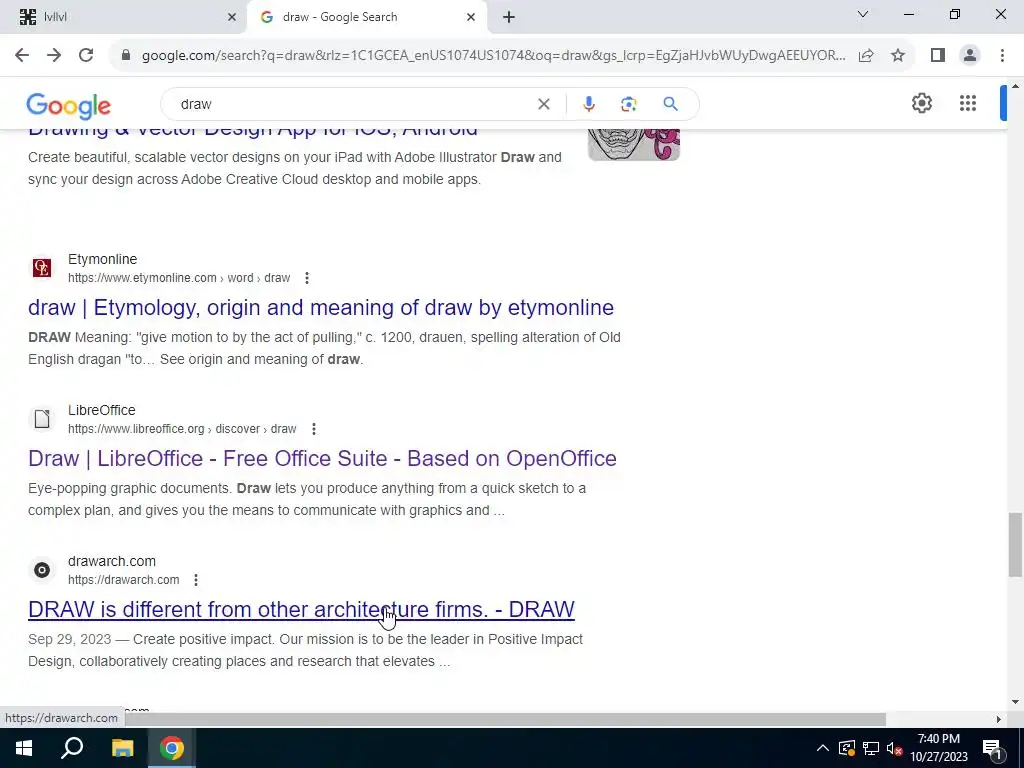Image resolution: width=1024 pixels, height=768 pixels.
Task: Click the address bar URL
Action: point(493,56)
